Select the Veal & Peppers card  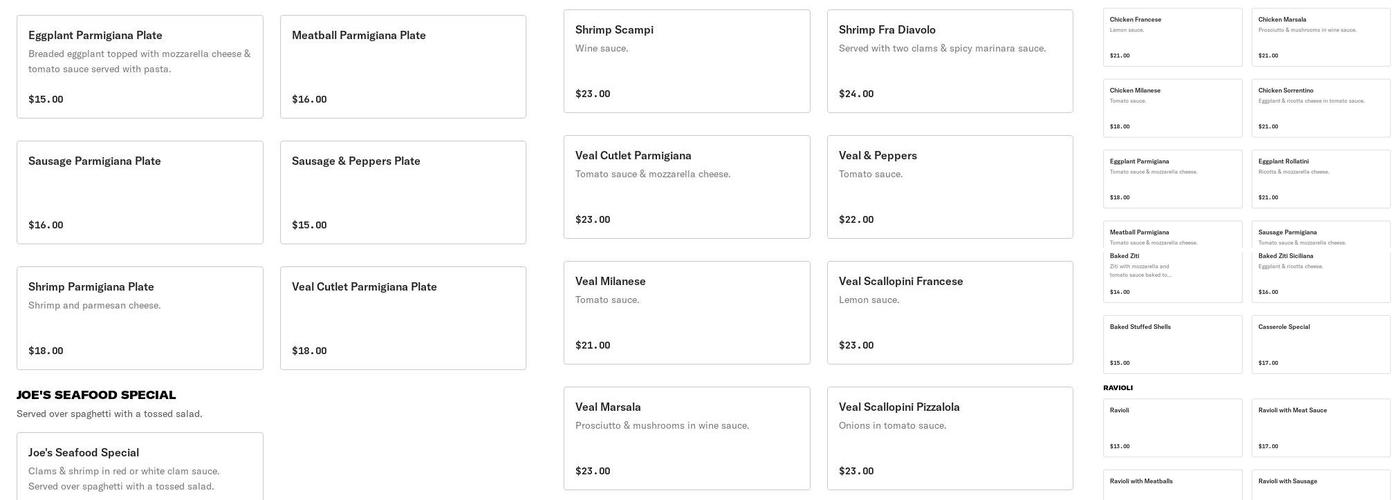coord(950,187)
